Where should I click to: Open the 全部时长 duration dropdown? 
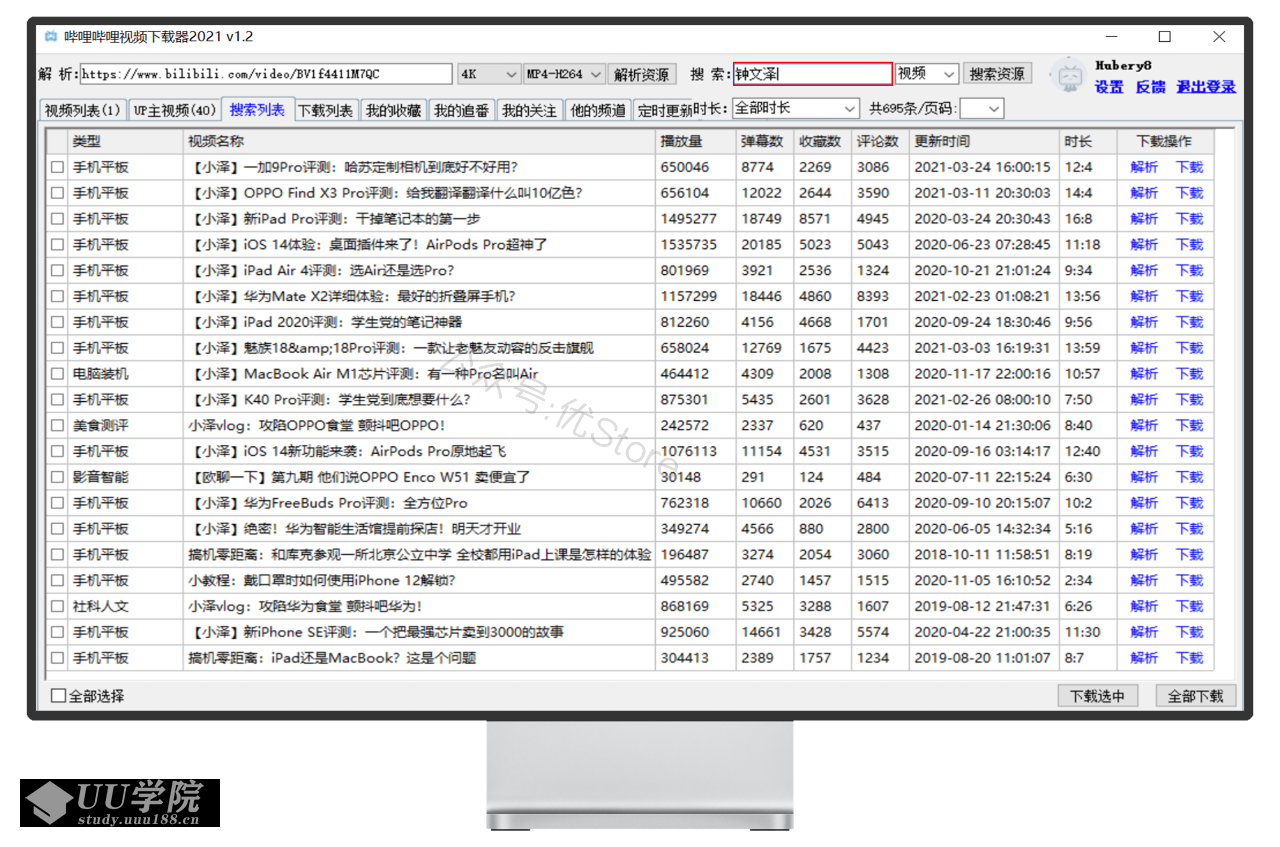(796, 108)
